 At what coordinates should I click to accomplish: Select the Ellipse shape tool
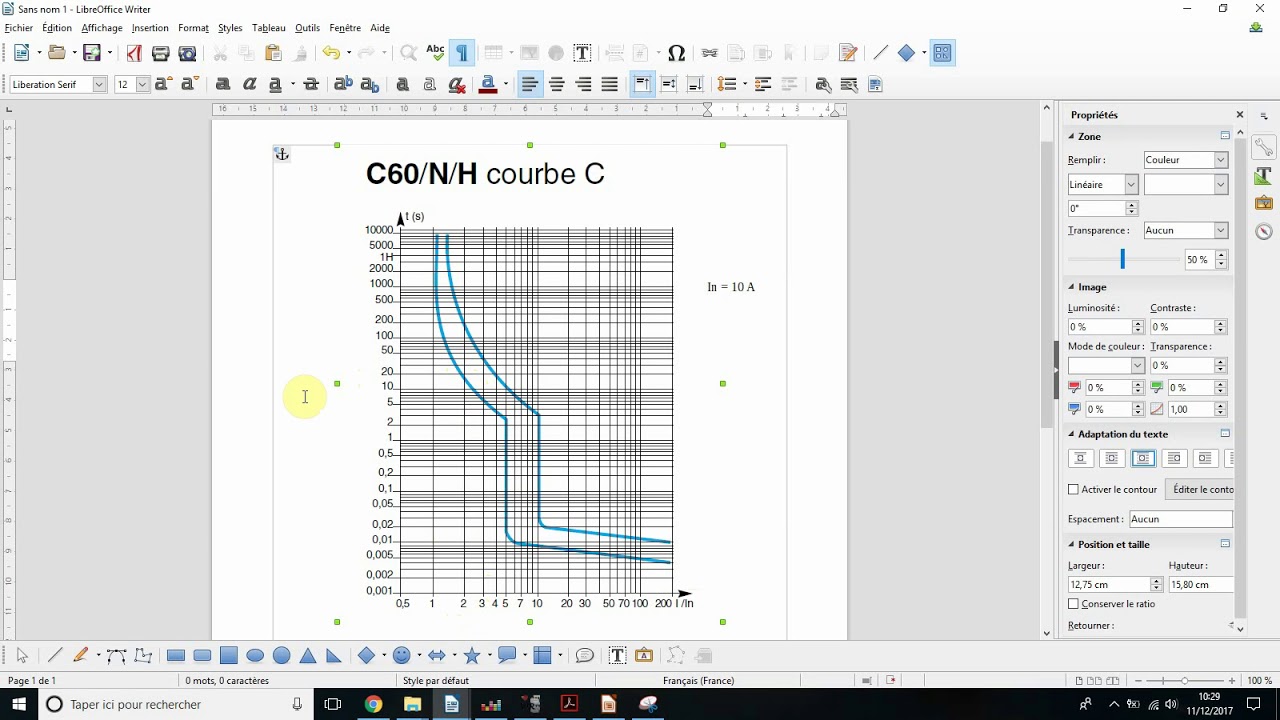coord(255,656)
